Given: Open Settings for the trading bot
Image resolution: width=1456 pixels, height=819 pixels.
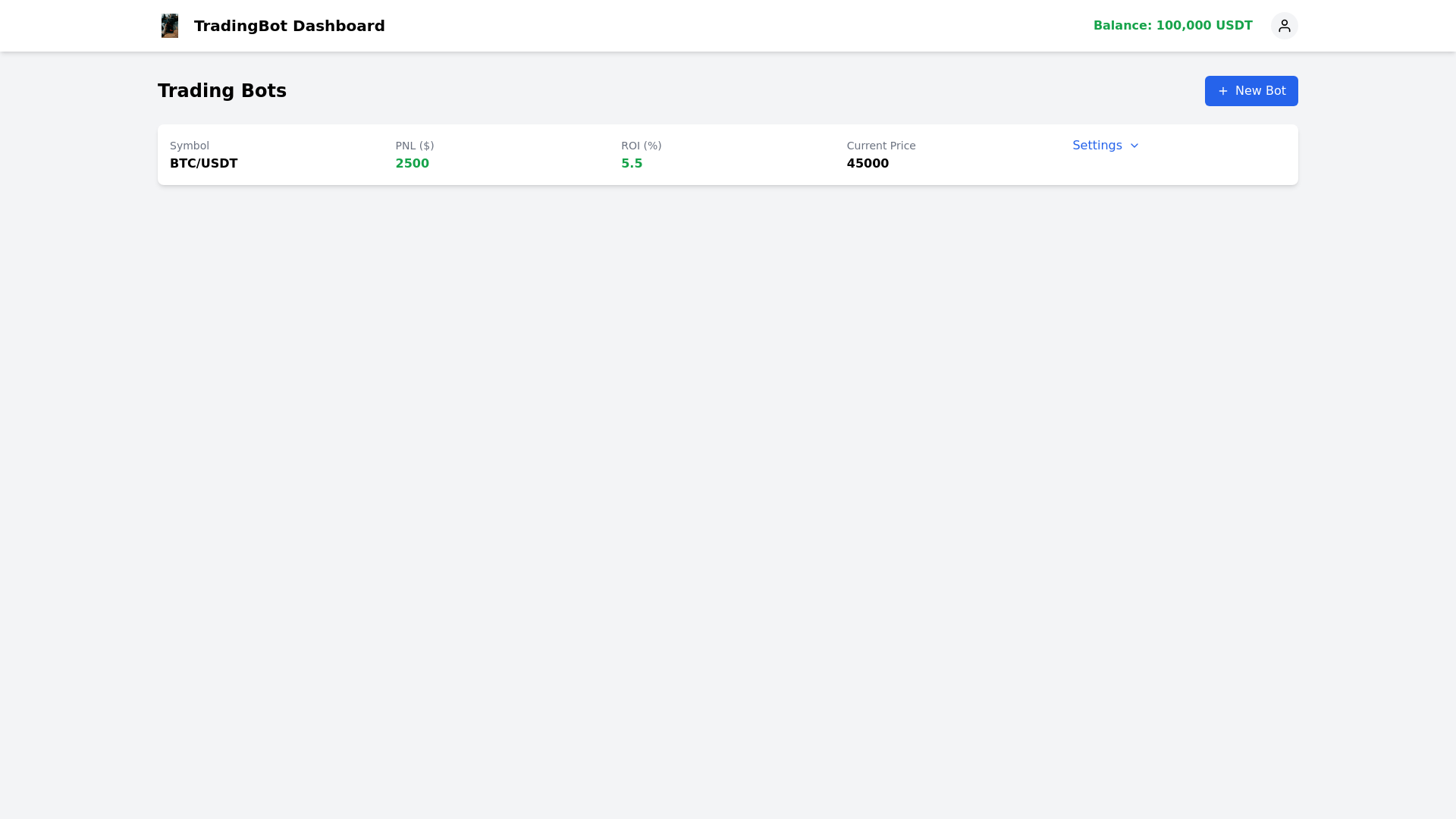Looking at the screenshot, I should click(1097, 145).
